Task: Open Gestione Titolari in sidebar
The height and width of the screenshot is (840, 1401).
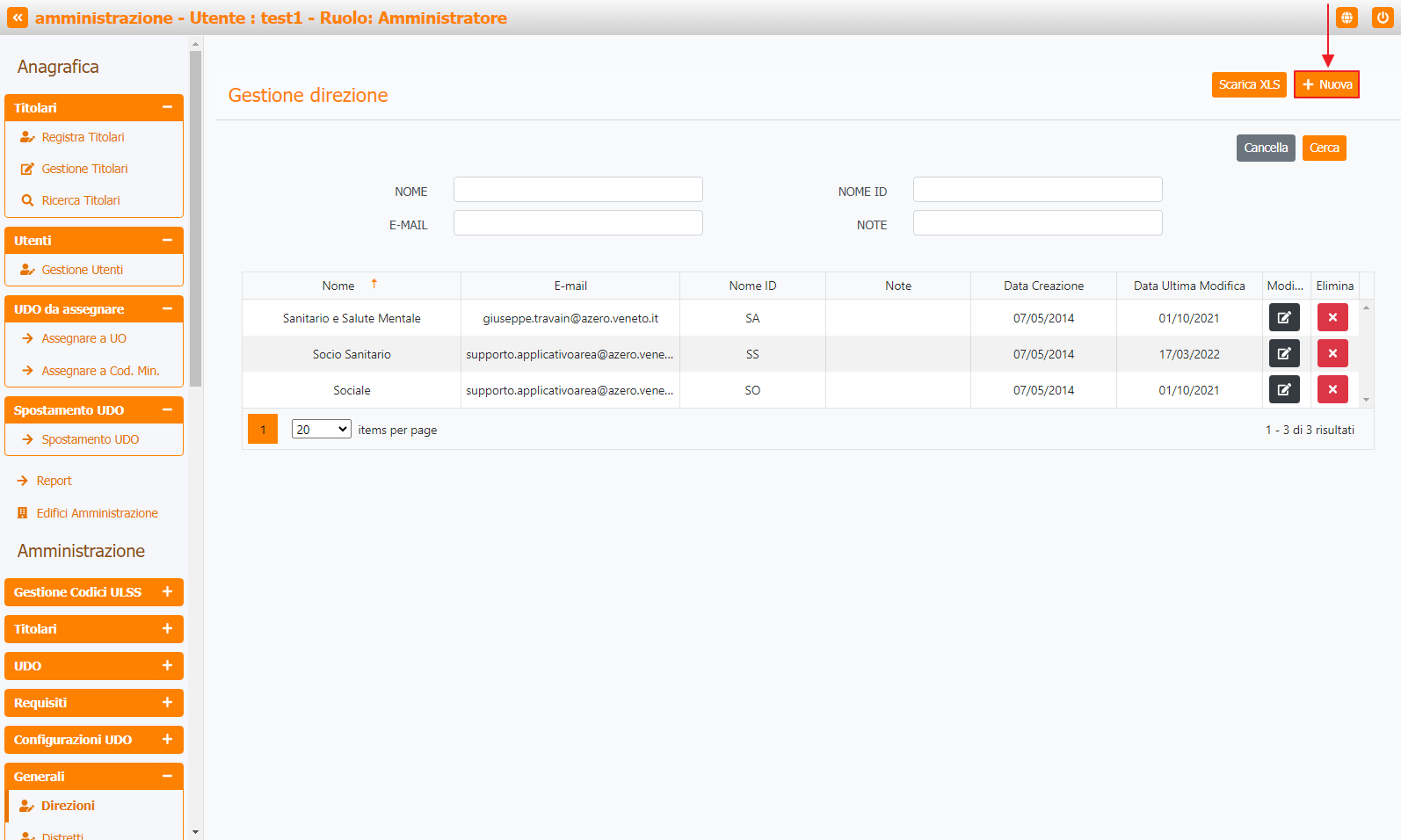Action: 84,169
